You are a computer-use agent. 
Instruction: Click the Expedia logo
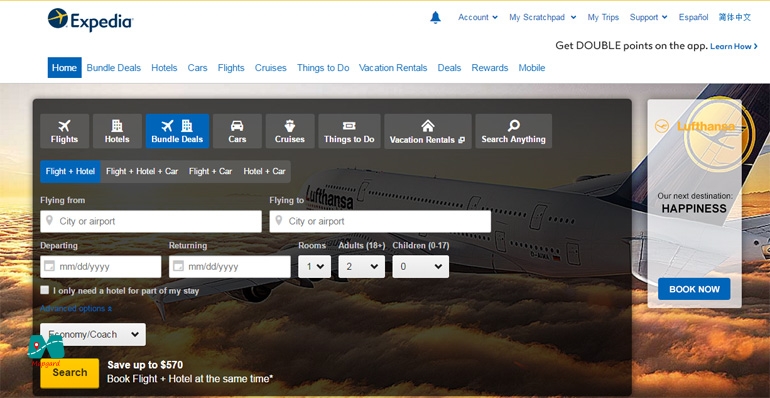[90, 20]
